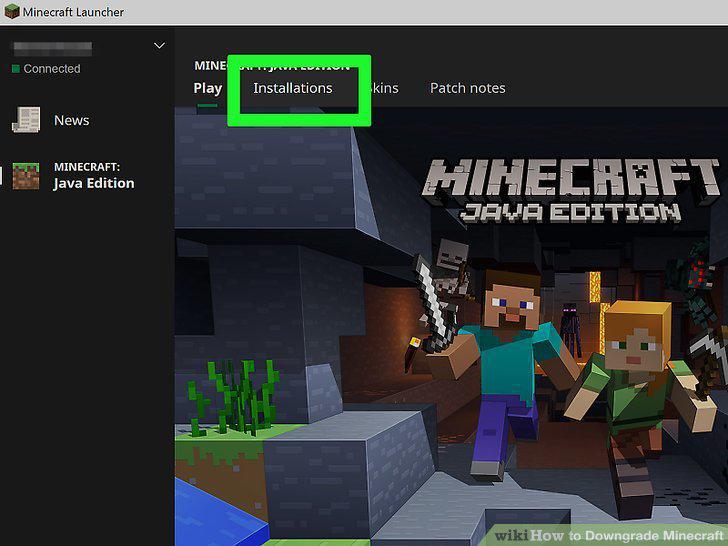Click the News newspaper icon
The width and height of the screenshot is (728, 546).
(x=26, y=120)
